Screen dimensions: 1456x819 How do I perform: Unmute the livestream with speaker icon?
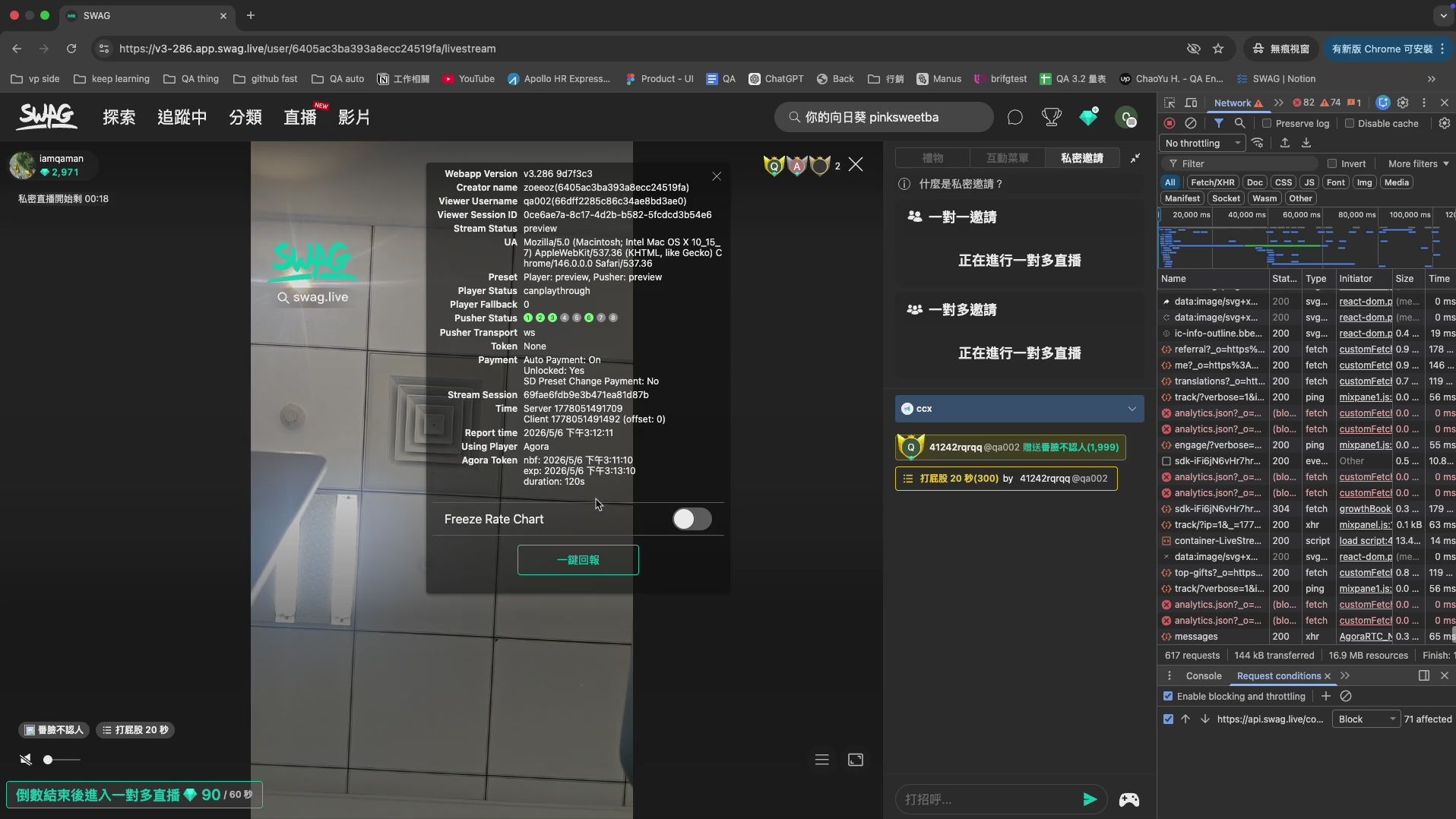[x=26, y=760]
